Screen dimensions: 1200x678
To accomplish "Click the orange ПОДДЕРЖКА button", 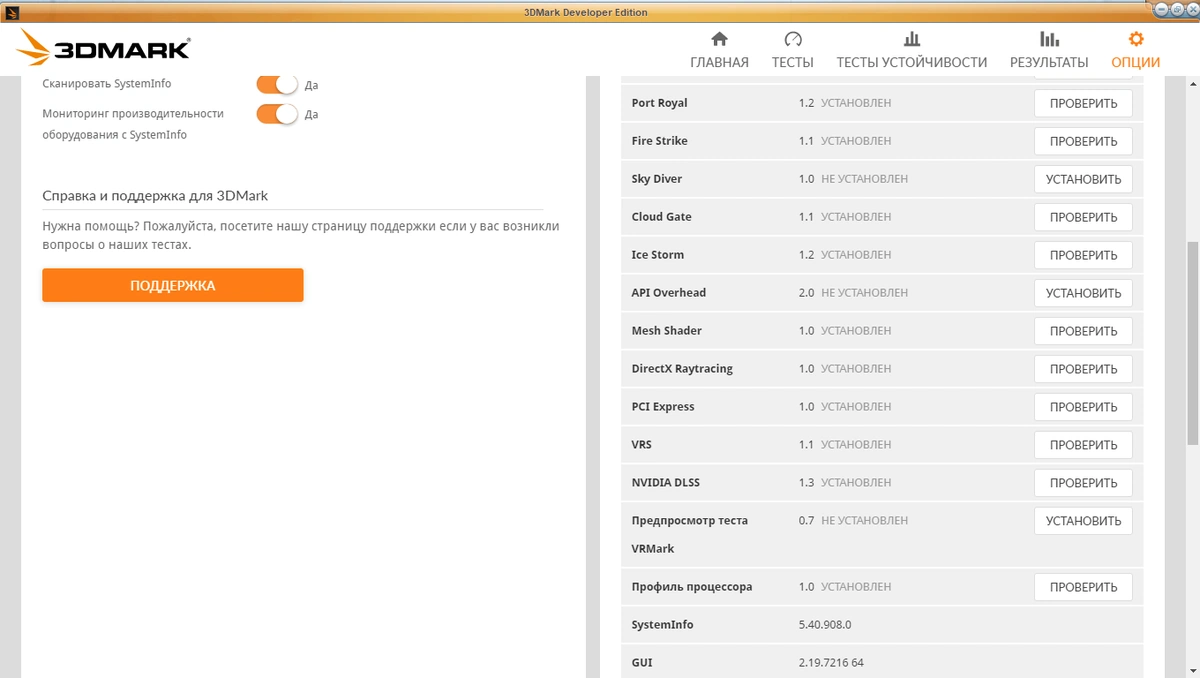I will 172,285.
